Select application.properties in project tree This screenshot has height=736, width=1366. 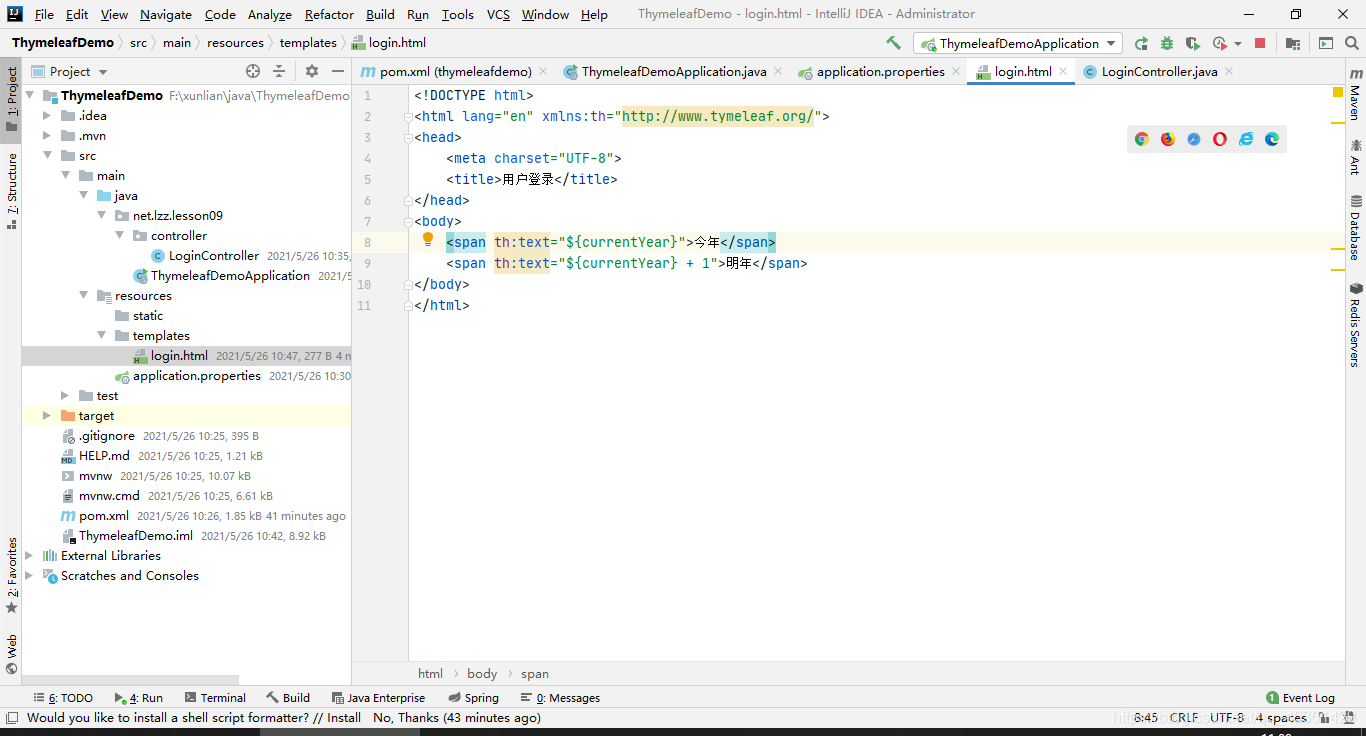(196, 376)
